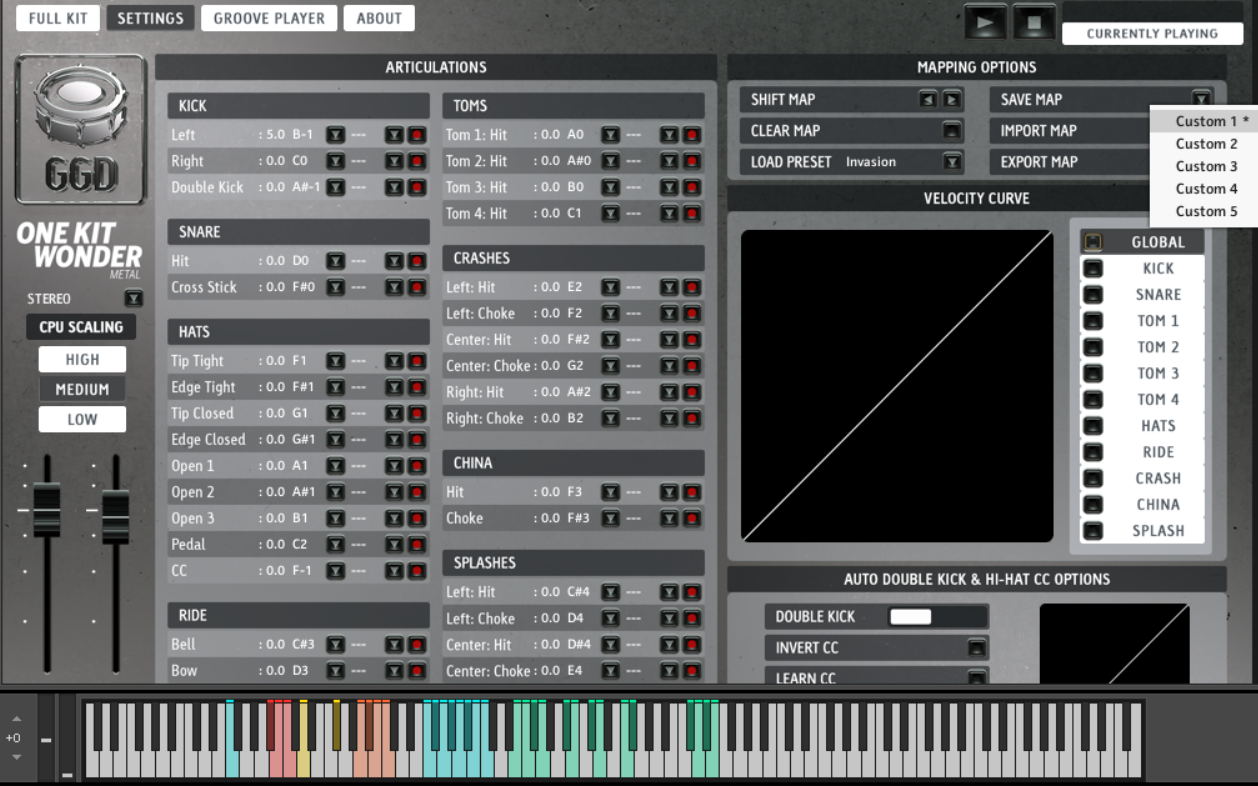Select the CHINA velocity curve toggle
This screenshot has height=786, width=1258.
click(1093, 504)
